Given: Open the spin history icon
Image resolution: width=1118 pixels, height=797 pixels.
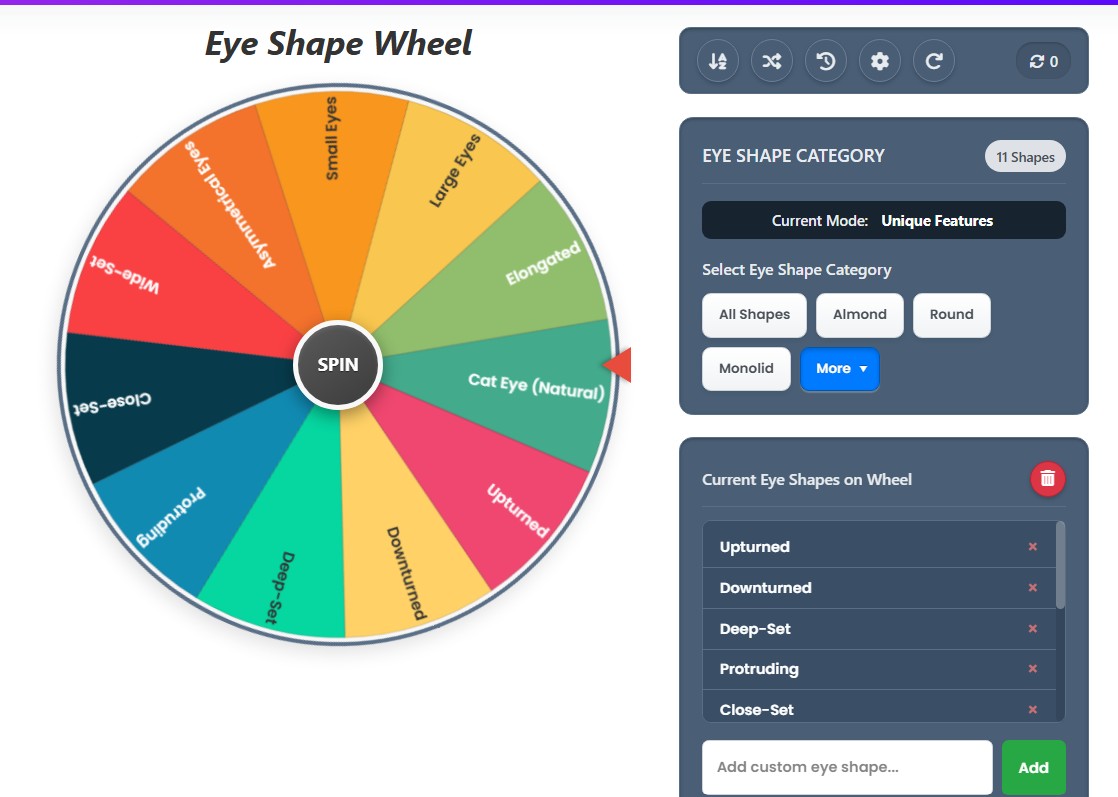Looking at the screenshot, I should tap(826, 61).
